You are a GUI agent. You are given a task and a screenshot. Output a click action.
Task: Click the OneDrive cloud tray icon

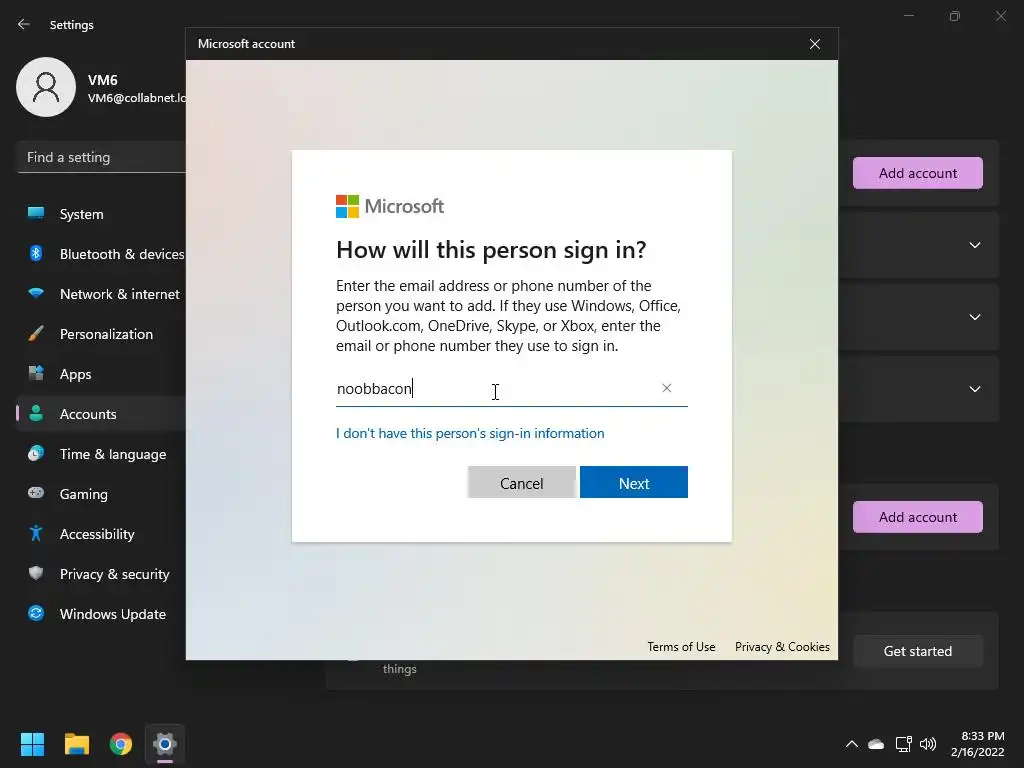coord(876,744)
